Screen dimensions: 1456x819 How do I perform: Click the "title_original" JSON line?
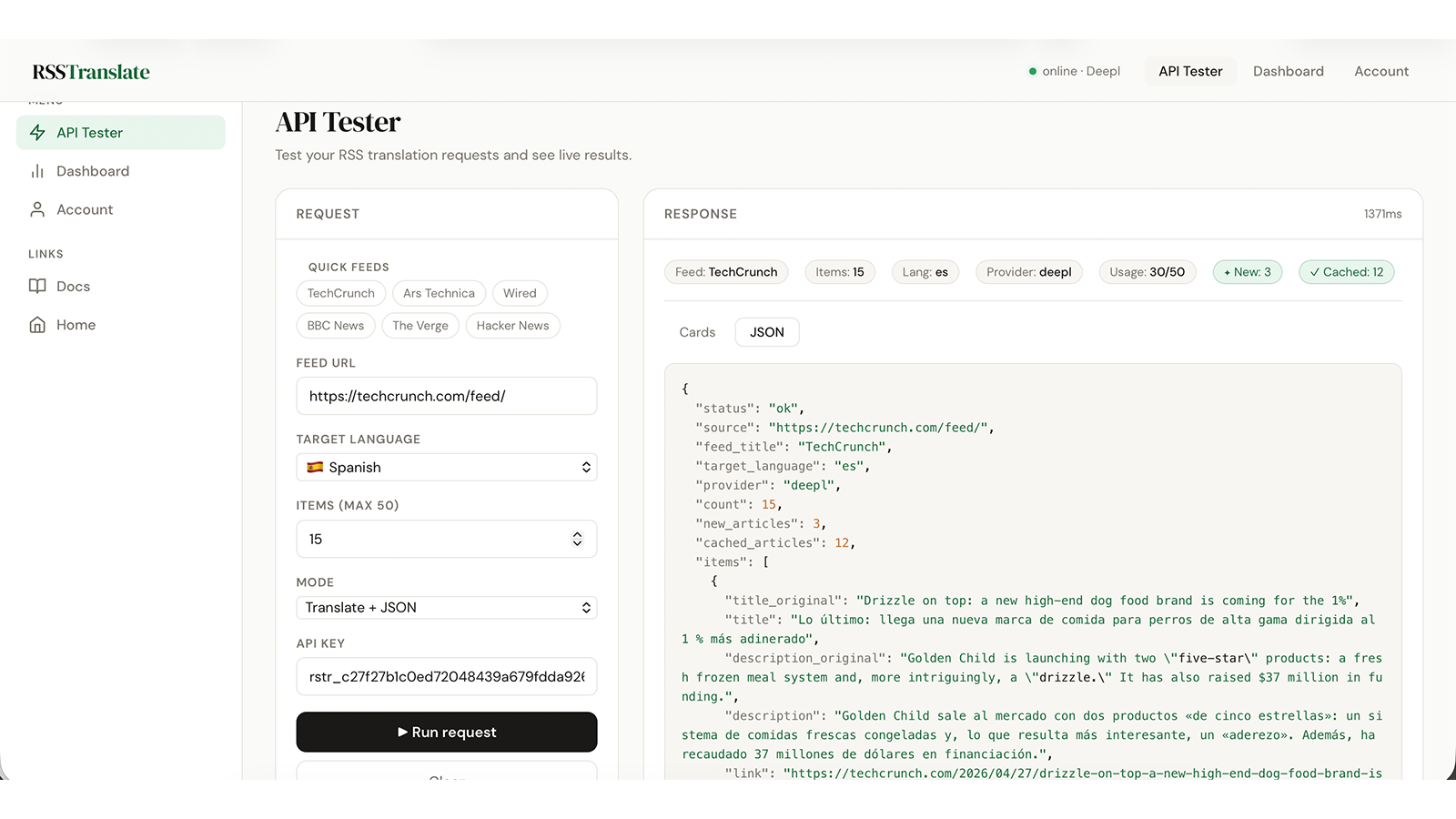[1042, 601]
